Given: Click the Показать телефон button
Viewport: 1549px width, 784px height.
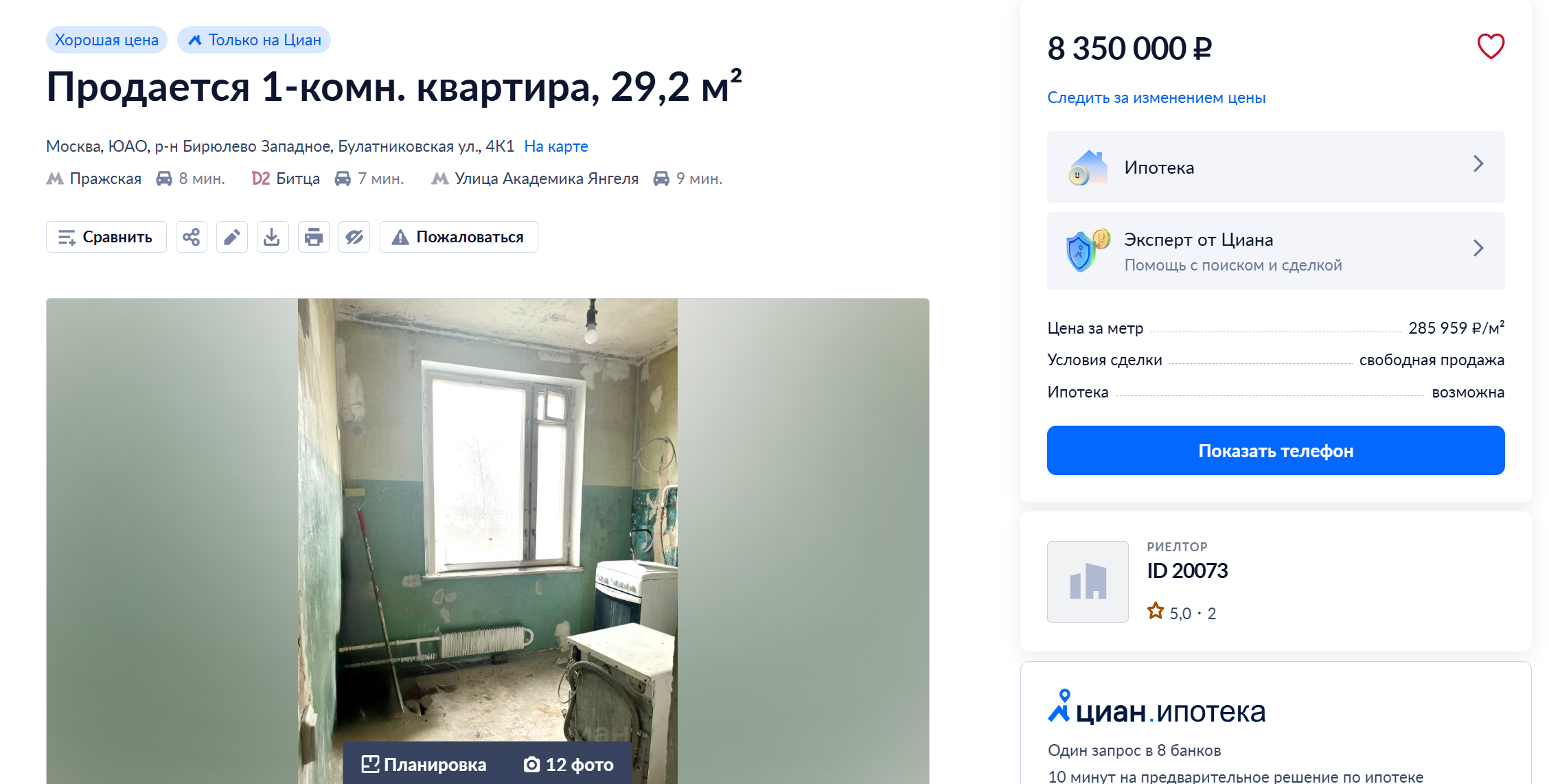Looking at the screenshot, I should 1276,450.
